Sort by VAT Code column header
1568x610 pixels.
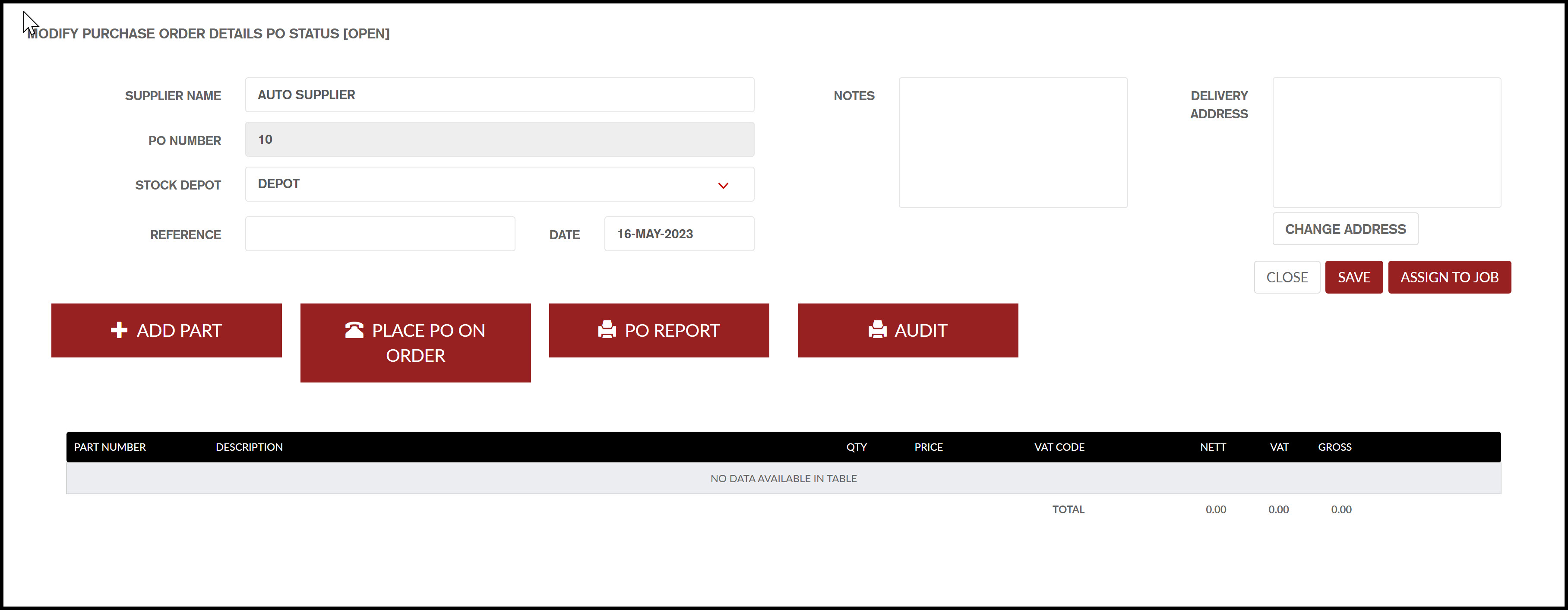pos(1059,447)
